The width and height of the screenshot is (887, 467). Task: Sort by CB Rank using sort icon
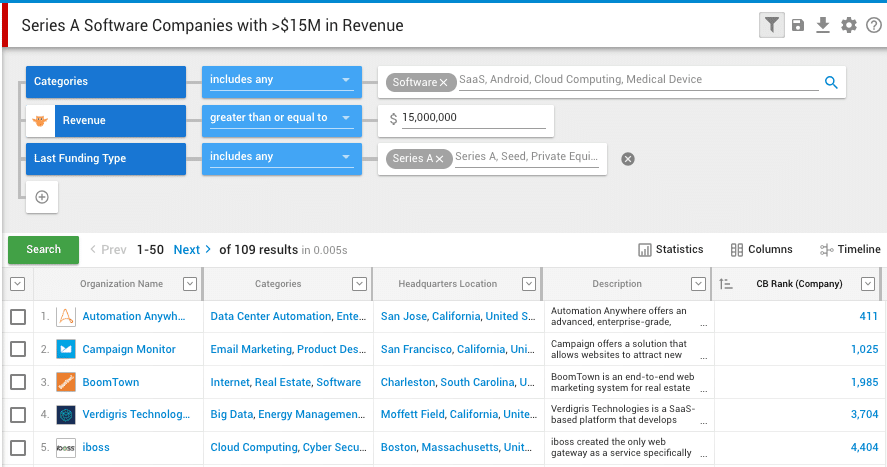click(726, 284)
